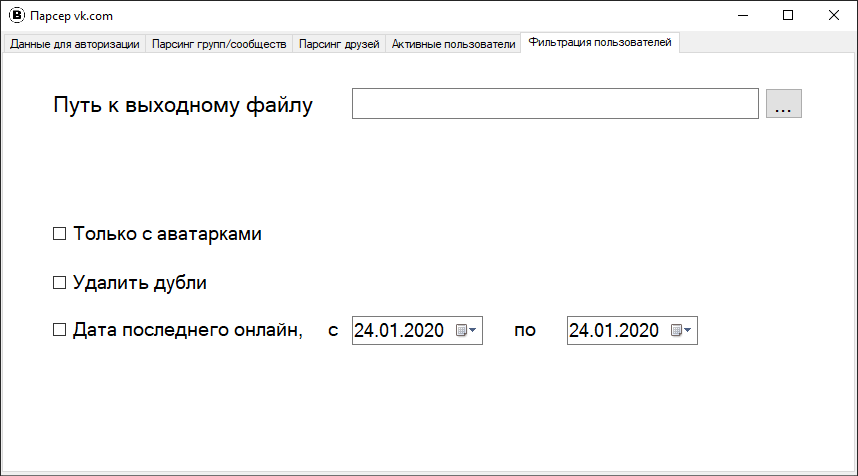
Task: Click the 'Фильтрация пользователей' tab
Action: [x=600, y=43]
